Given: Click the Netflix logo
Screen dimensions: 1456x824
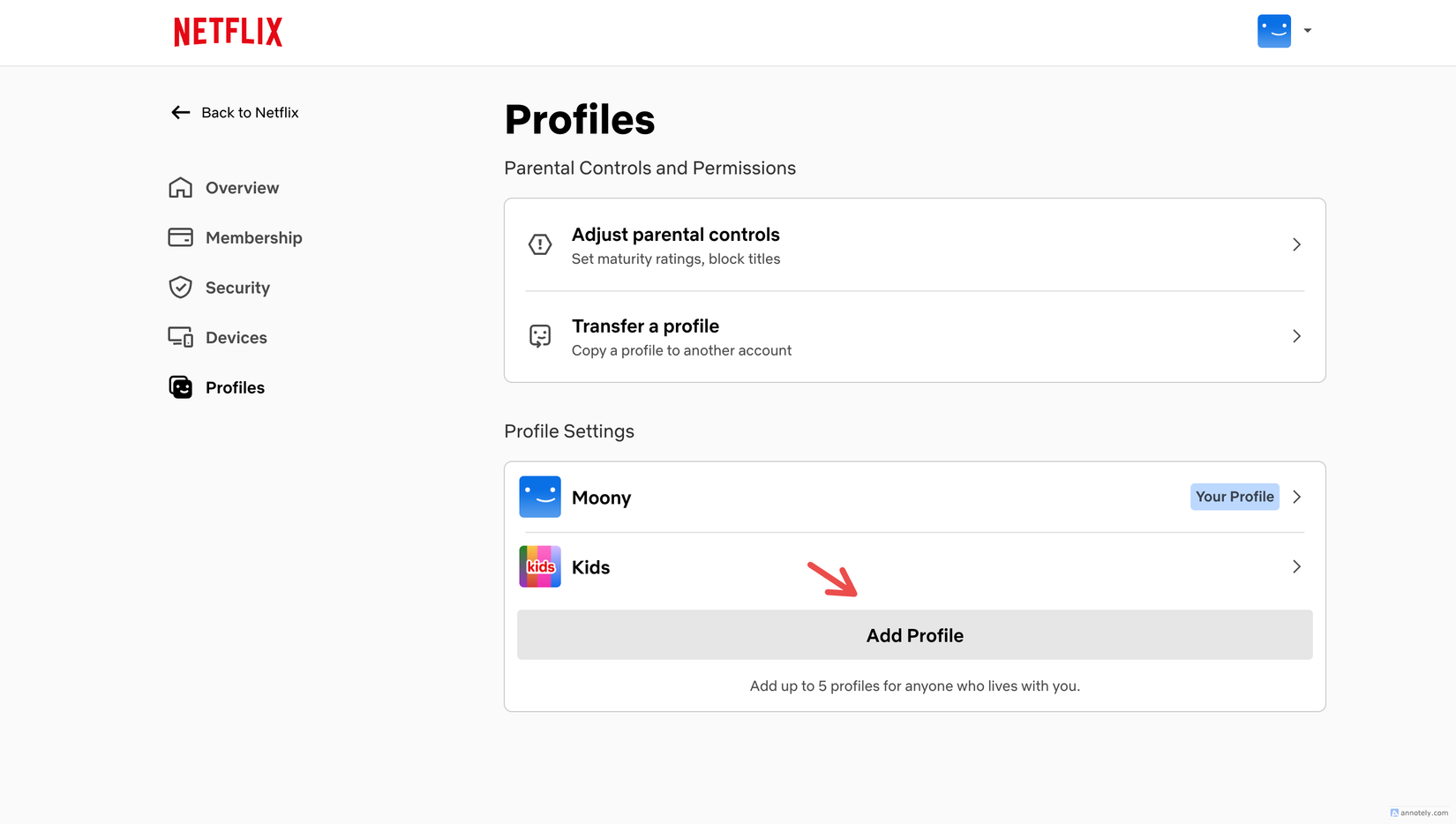Looking at the screenshot, I should [x=227, y=31].
